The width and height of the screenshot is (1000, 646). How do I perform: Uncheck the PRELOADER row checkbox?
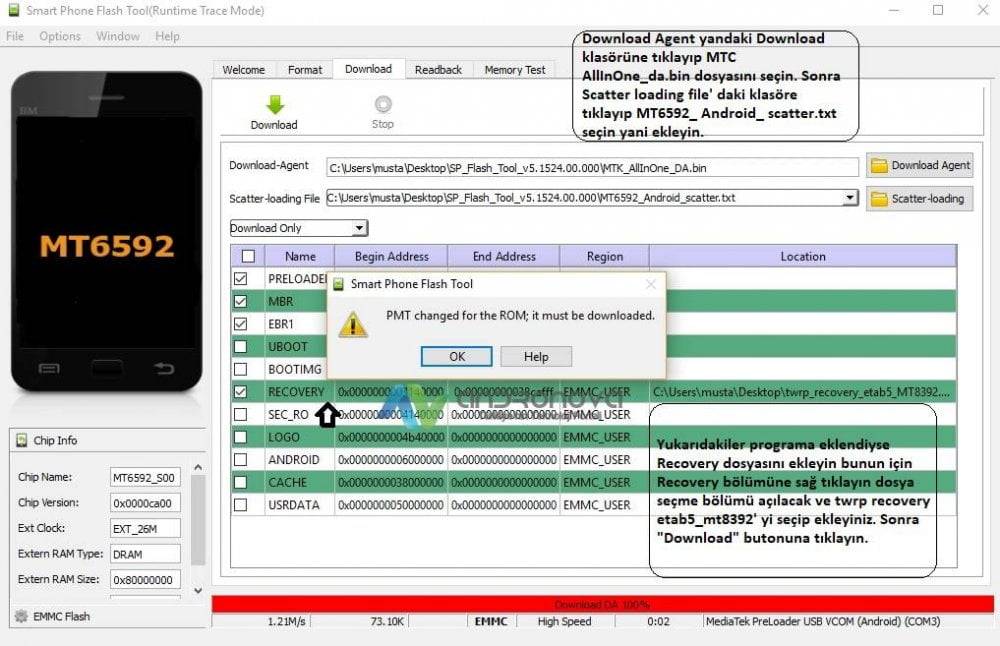click(x=240, y=279)
